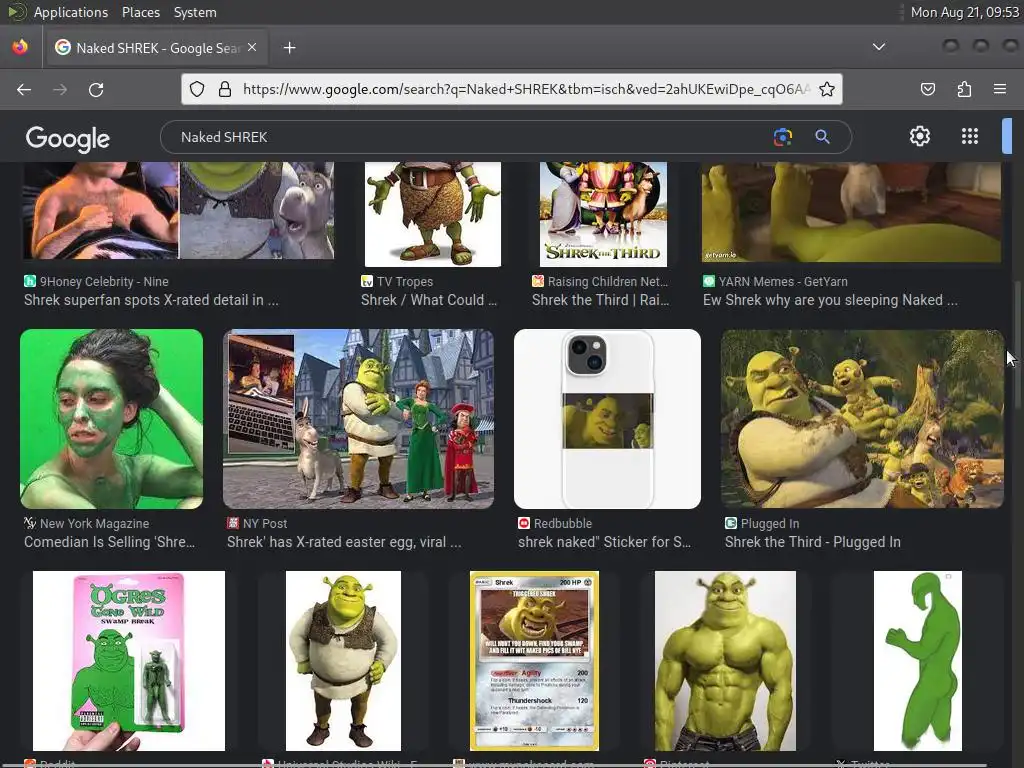Click the YARN Memes - GetYarn source label

(x=783, y=281)
